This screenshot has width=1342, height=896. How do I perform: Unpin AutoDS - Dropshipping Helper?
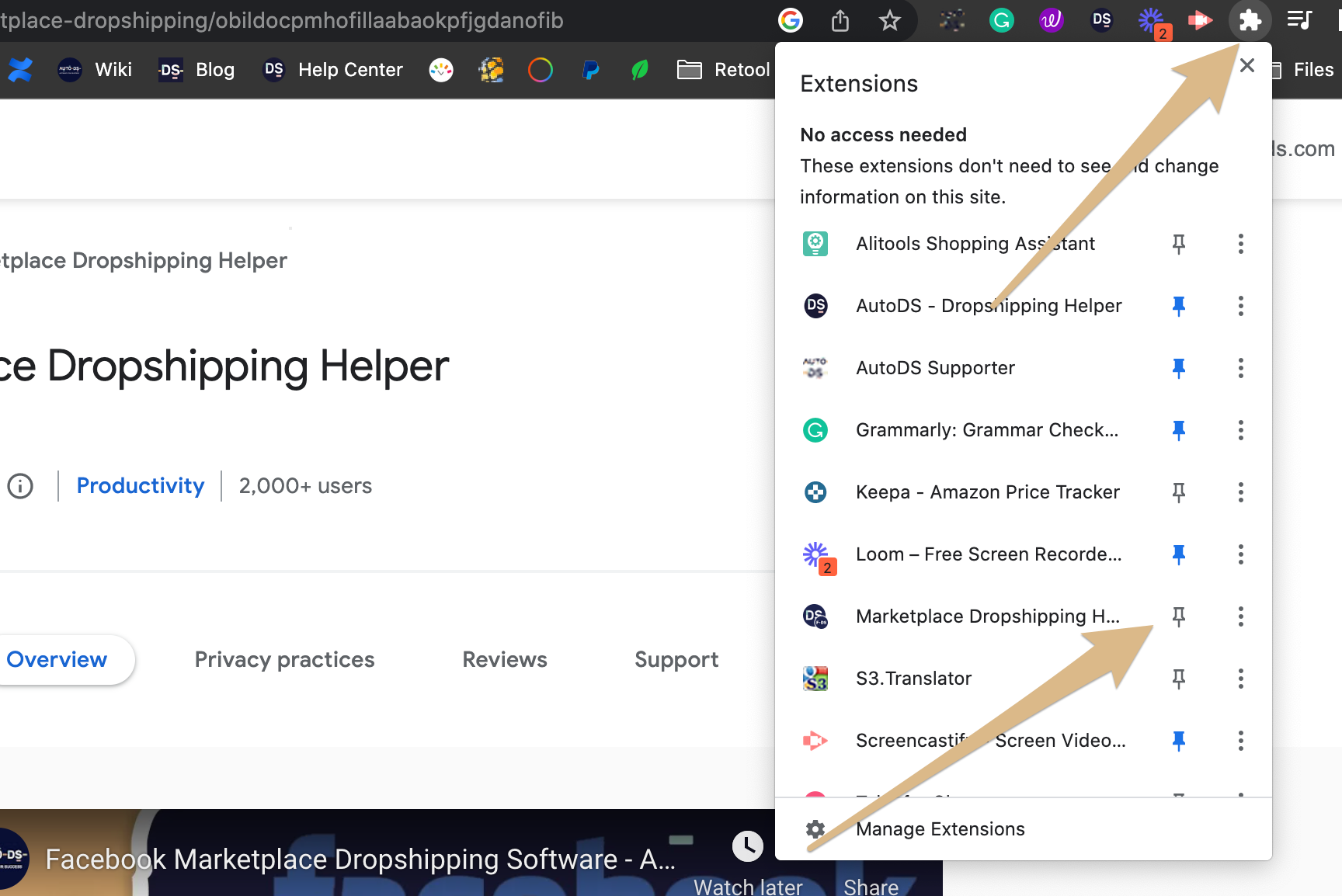(1179, 306)
